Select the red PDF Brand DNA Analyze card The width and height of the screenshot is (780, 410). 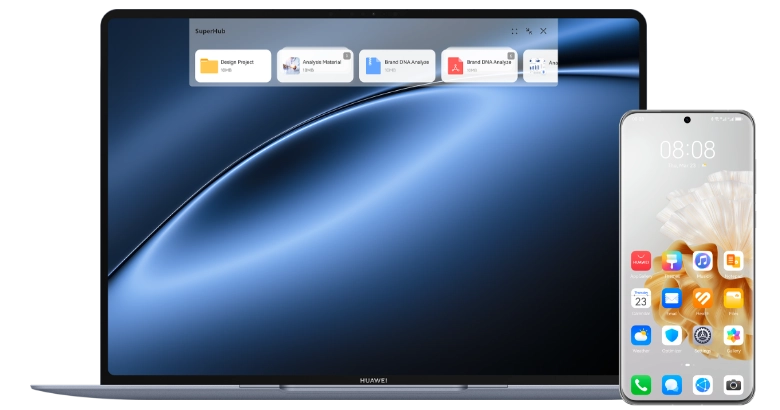479,66
